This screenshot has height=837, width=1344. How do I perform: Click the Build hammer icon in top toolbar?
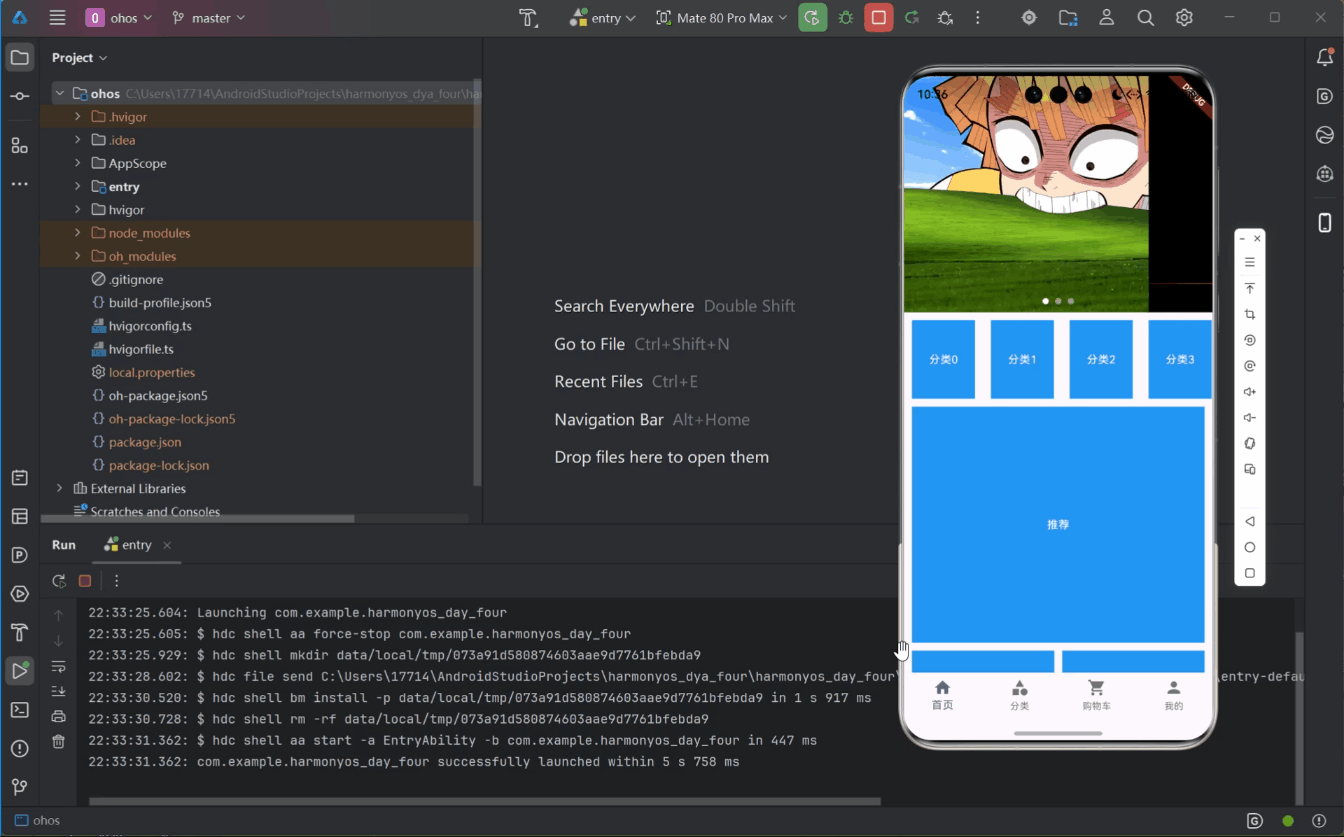[529, 18]
